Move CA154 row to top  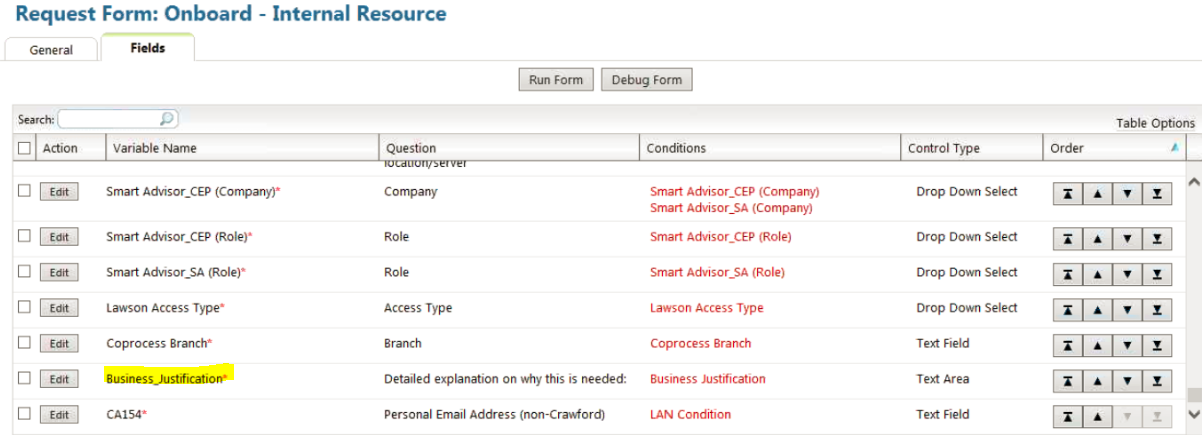pos(1067,415)
